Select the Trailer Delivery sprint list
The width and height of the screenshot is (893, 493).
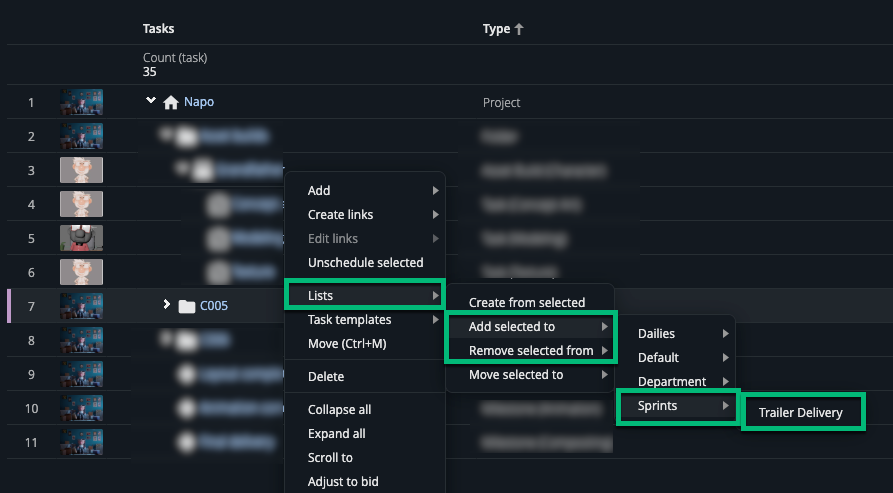tap(801, 413)
